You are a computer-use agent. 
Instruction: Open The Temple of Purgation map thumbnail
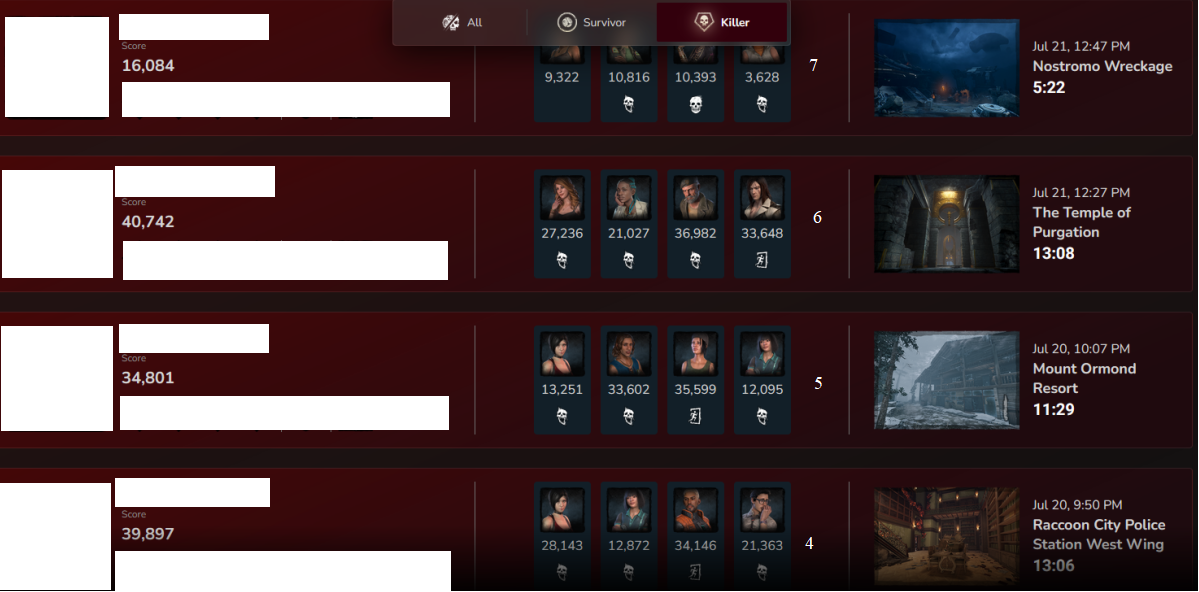[946, 224]
